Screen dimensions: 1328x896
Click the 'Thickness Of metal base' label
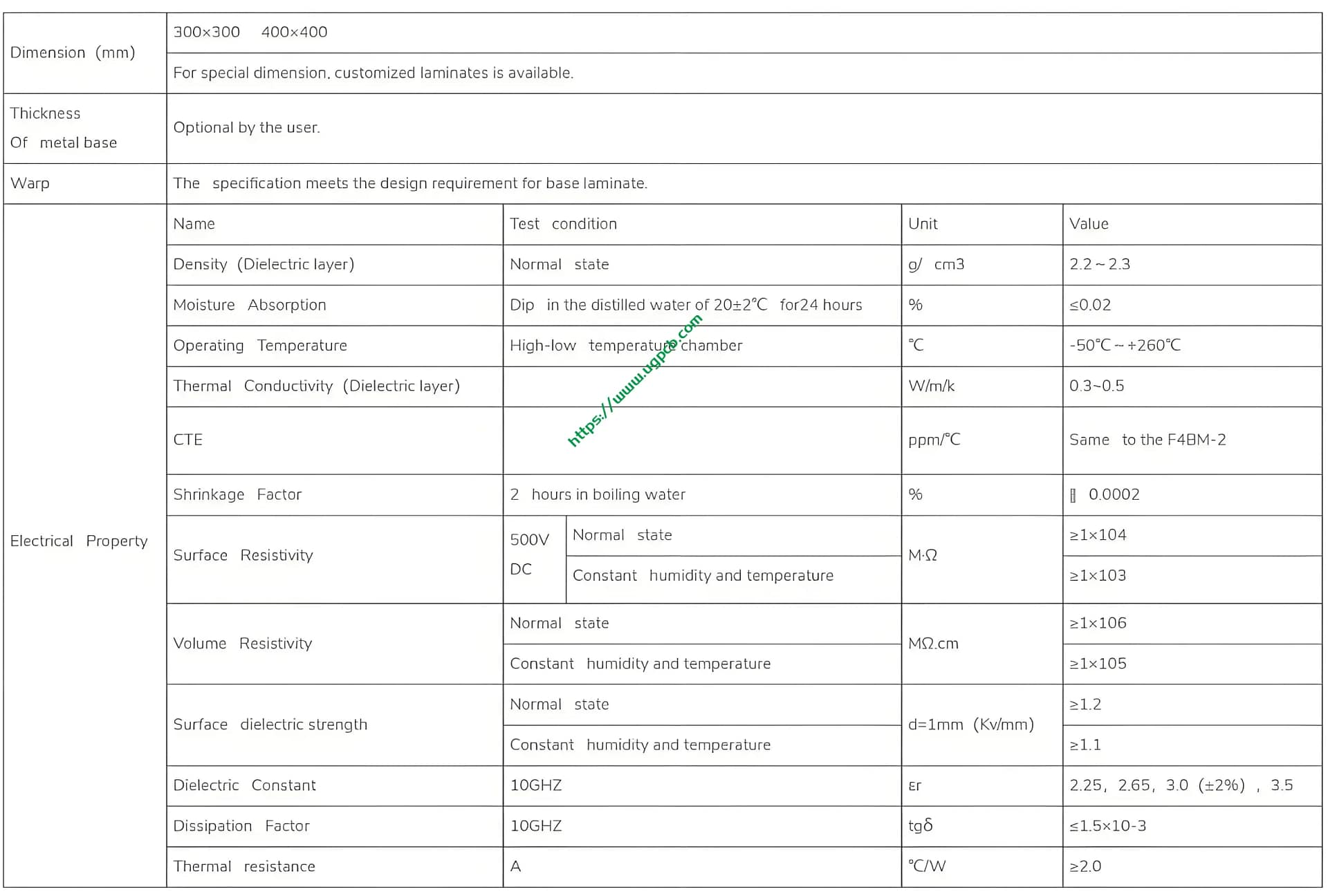pos(64,128)
